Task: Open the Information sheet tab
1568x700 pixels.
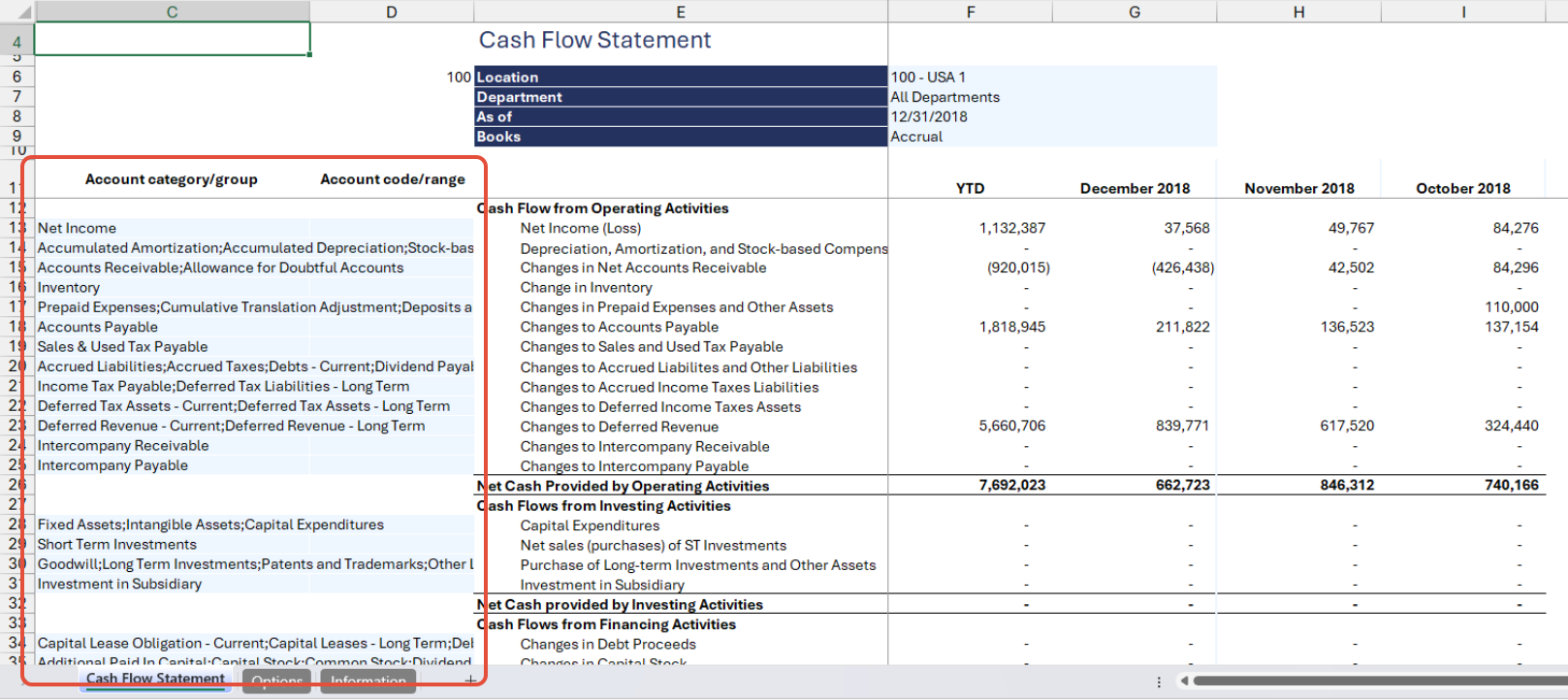Action: coord(368,681)
